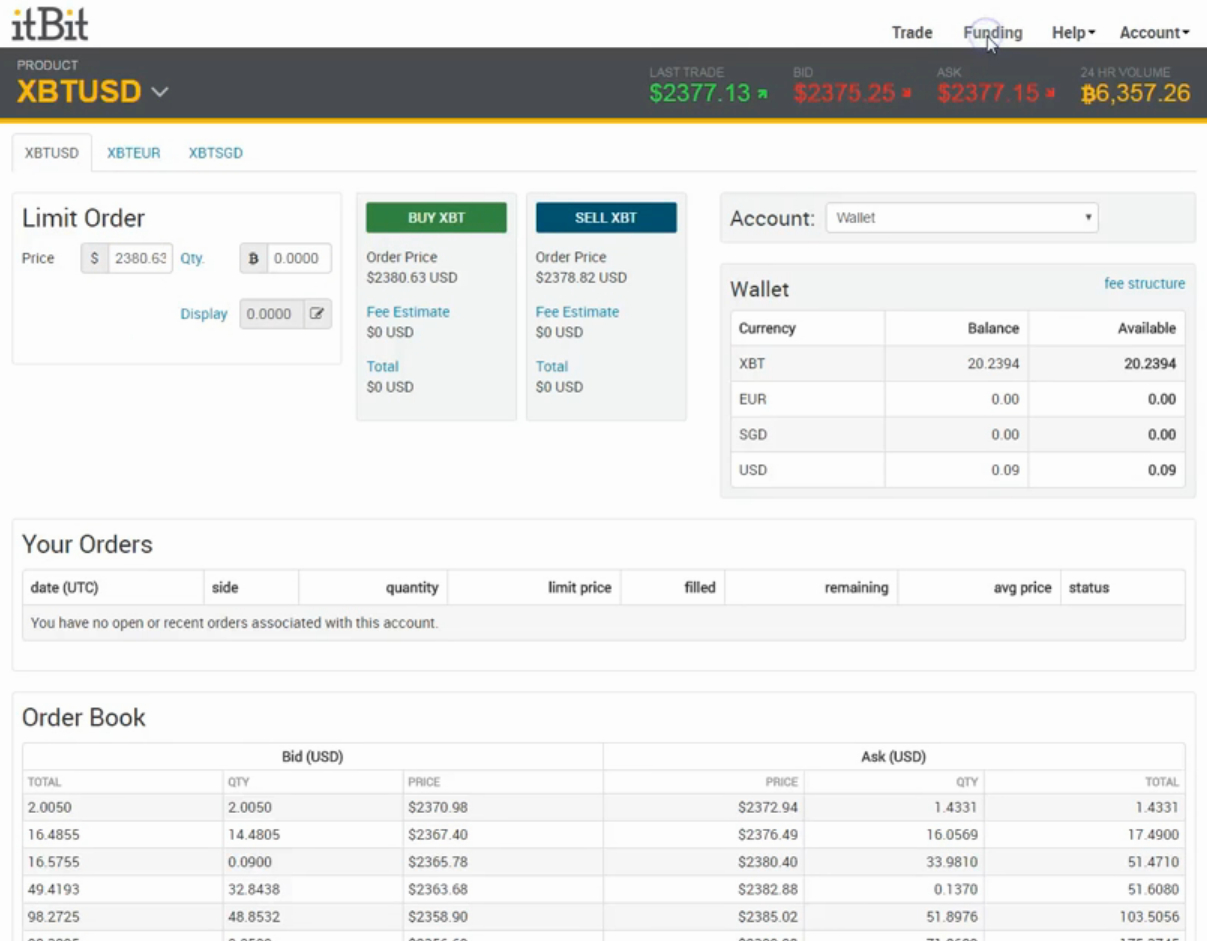This screenshot has width=1207, height=941.
Task: Focus the Qty input field
Action: coord(299,258)
